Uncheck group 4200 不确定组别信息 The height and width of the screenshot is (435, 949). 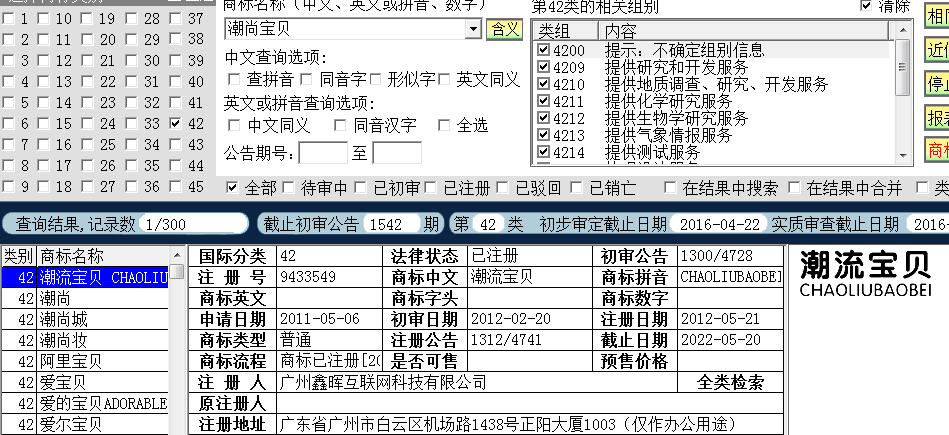pos(543,49)
